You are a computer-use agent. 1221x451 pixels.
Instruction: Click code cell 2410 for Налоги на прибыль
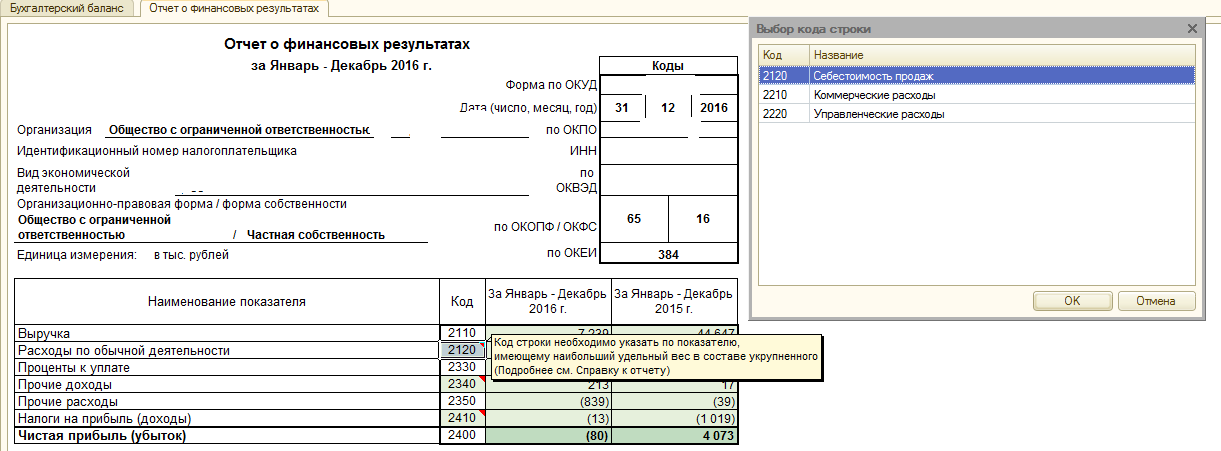462,418
